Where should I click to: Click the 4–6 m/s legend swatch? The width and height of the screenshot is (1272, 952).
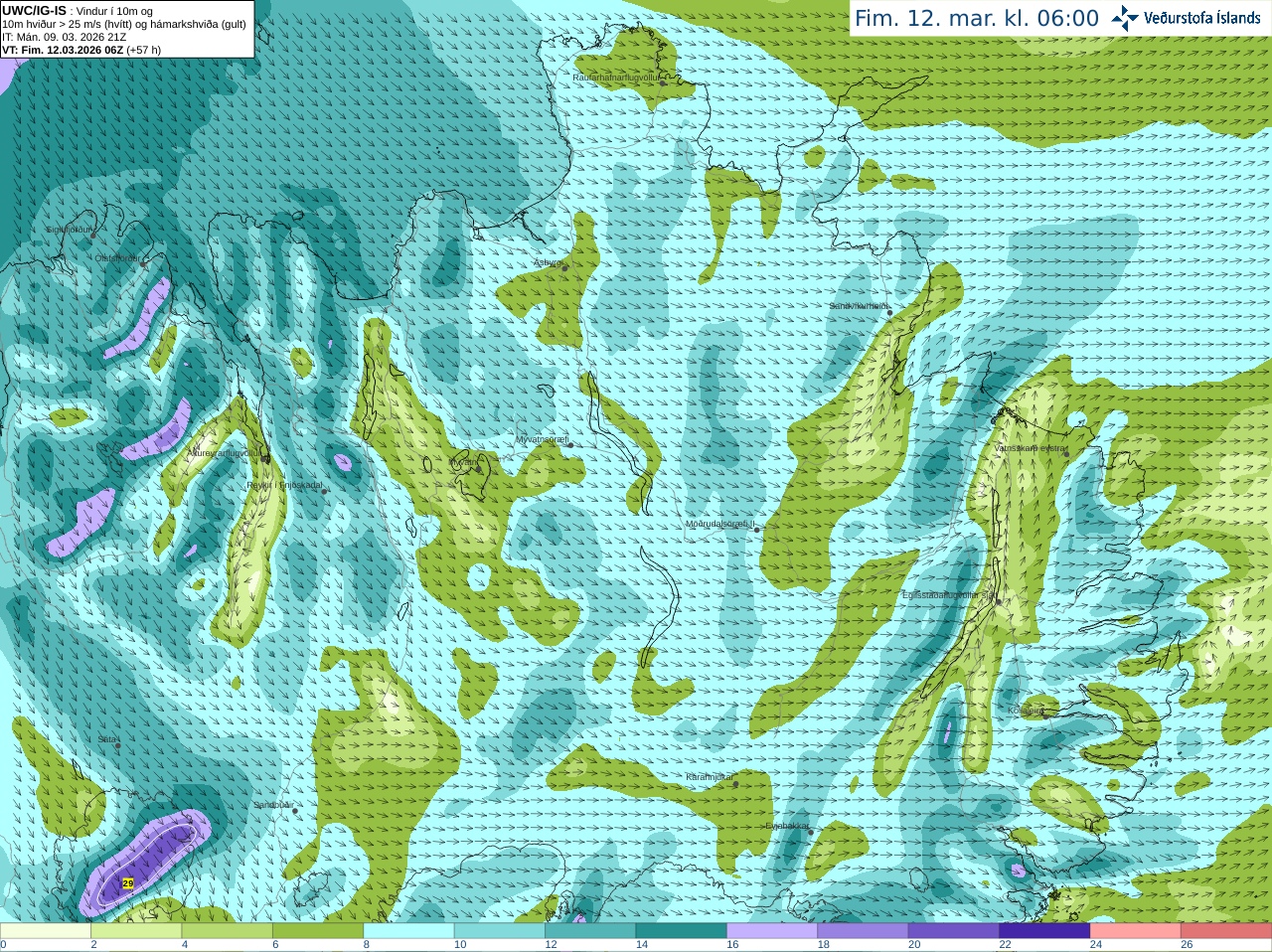point(227,931)
